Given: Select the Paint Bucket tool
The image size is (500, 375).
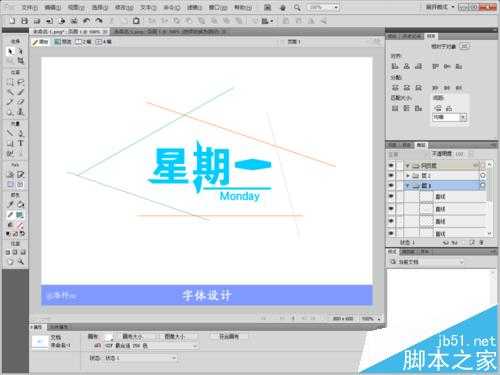Looking at the screenshot, I should point(20,205).
